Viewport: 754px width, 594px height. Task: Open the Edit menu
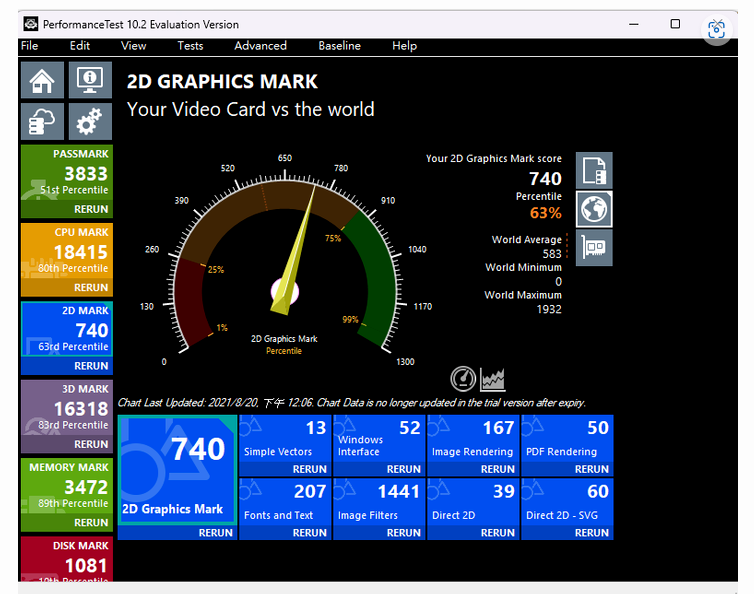click(x=80, y=46)
